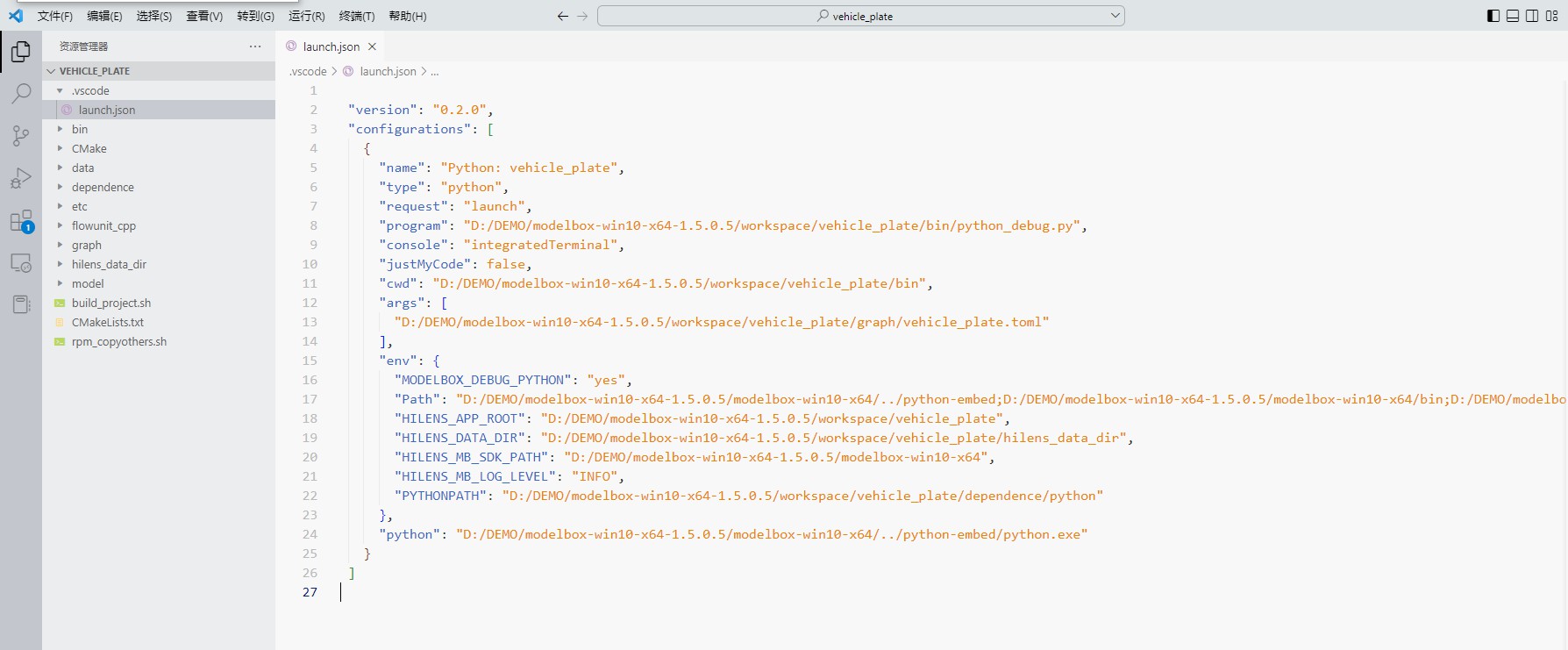Viewport: 1568px width, 650px height.
Task: Click the explorer more actions ellipsis
Action: (255, 46)
